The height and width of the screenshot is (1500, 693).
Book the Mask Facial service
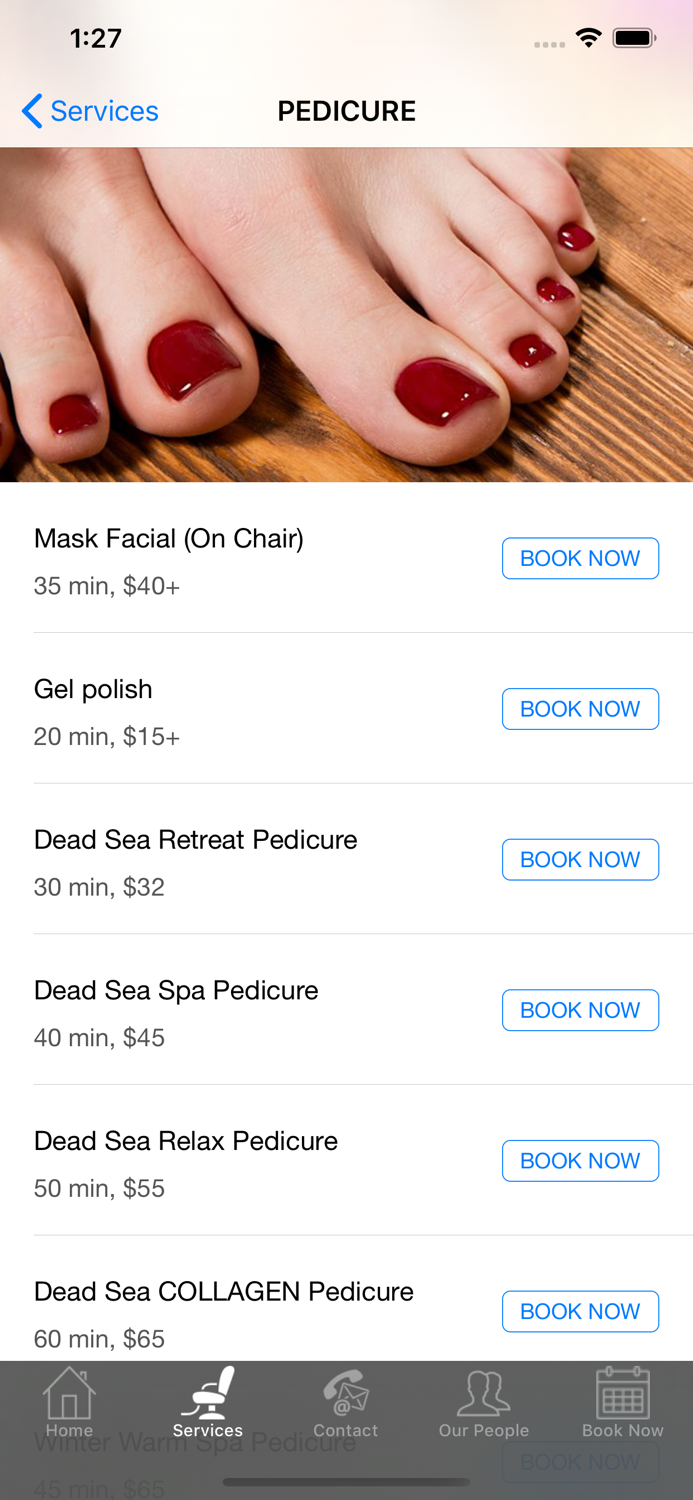point(580,558)
